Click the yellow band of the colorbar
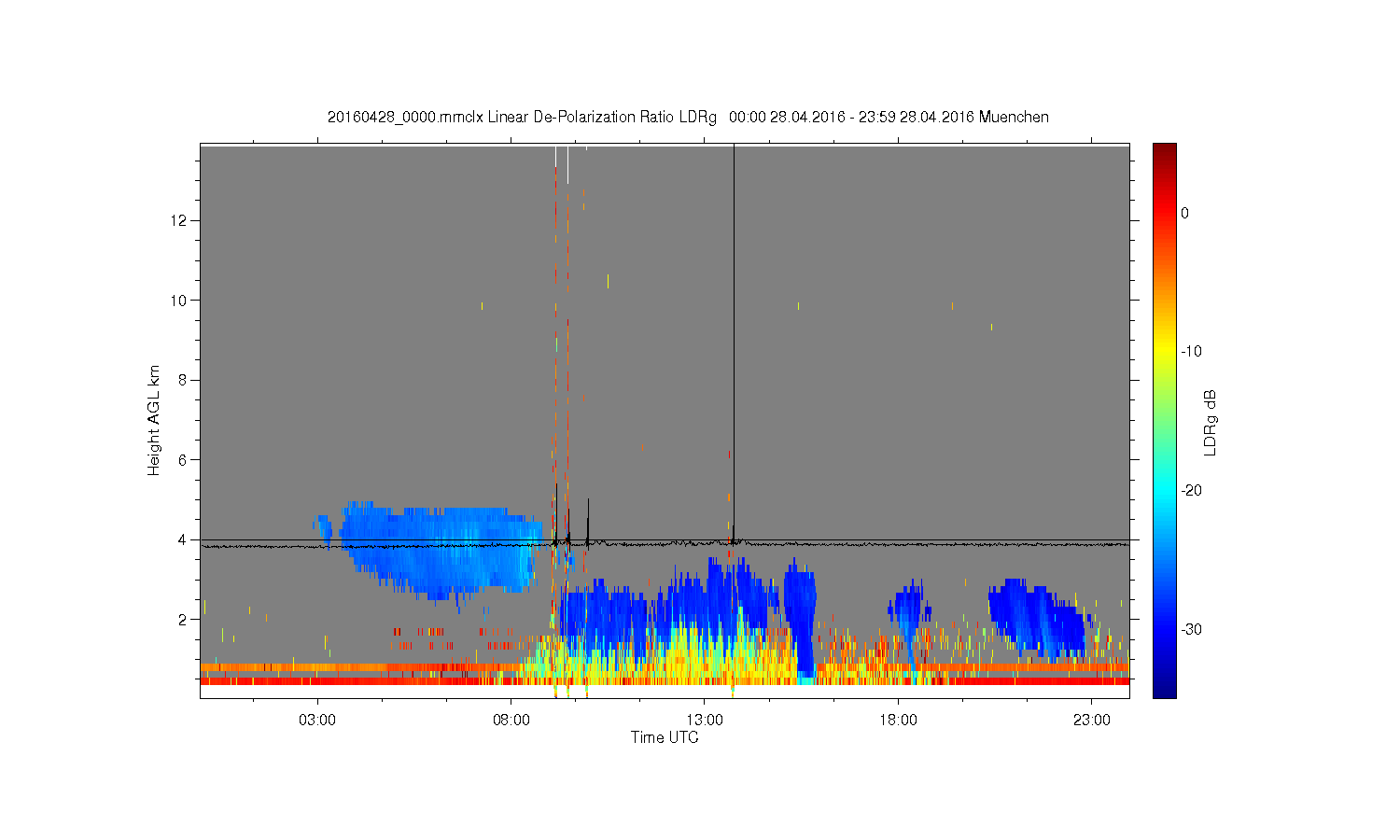Image resolution: width=1400 pixels, height=840 pixels. click(x=1165, y=351)
